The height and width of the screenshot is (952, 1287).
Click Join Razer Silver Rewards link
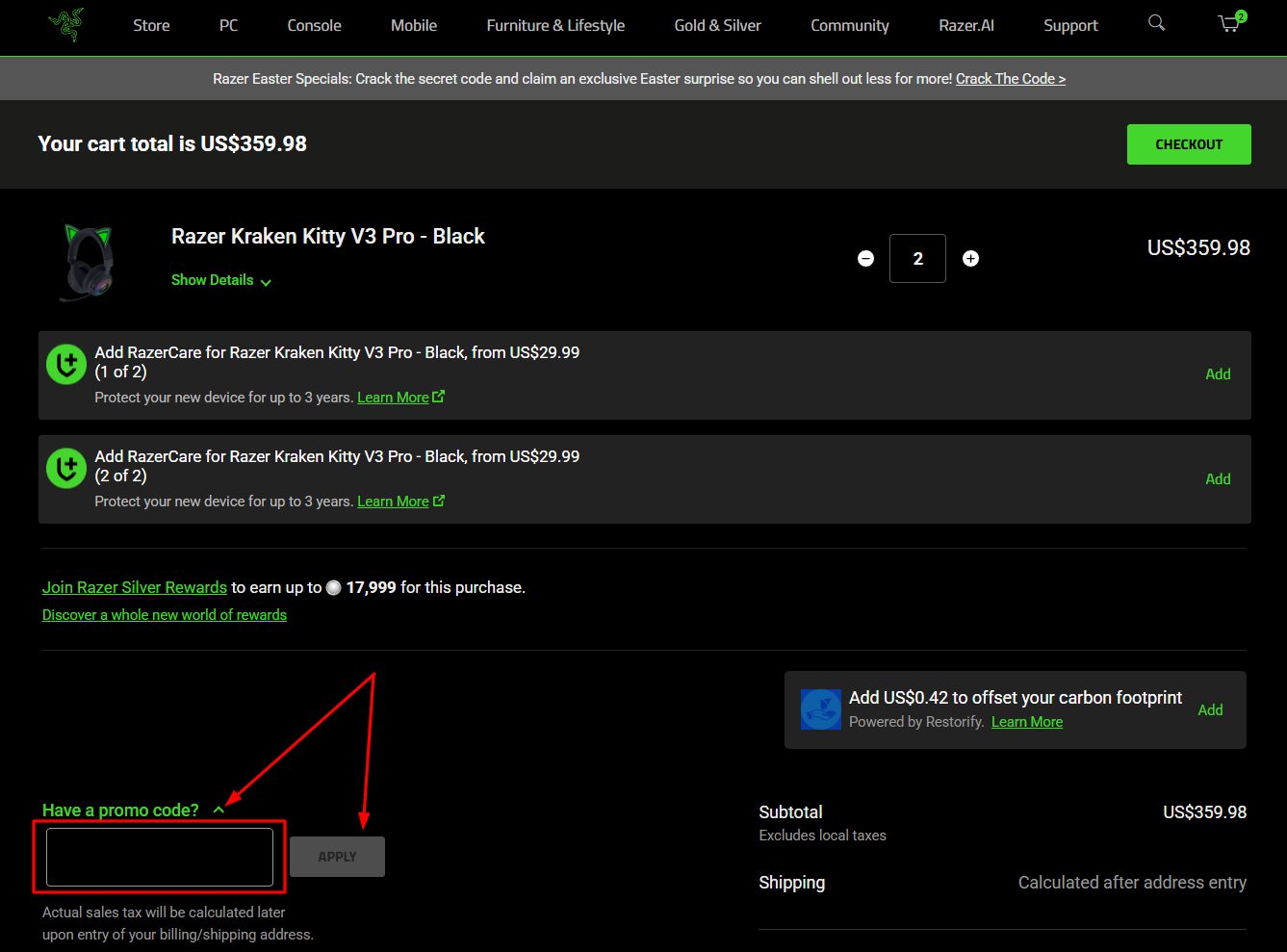[135, 587]
